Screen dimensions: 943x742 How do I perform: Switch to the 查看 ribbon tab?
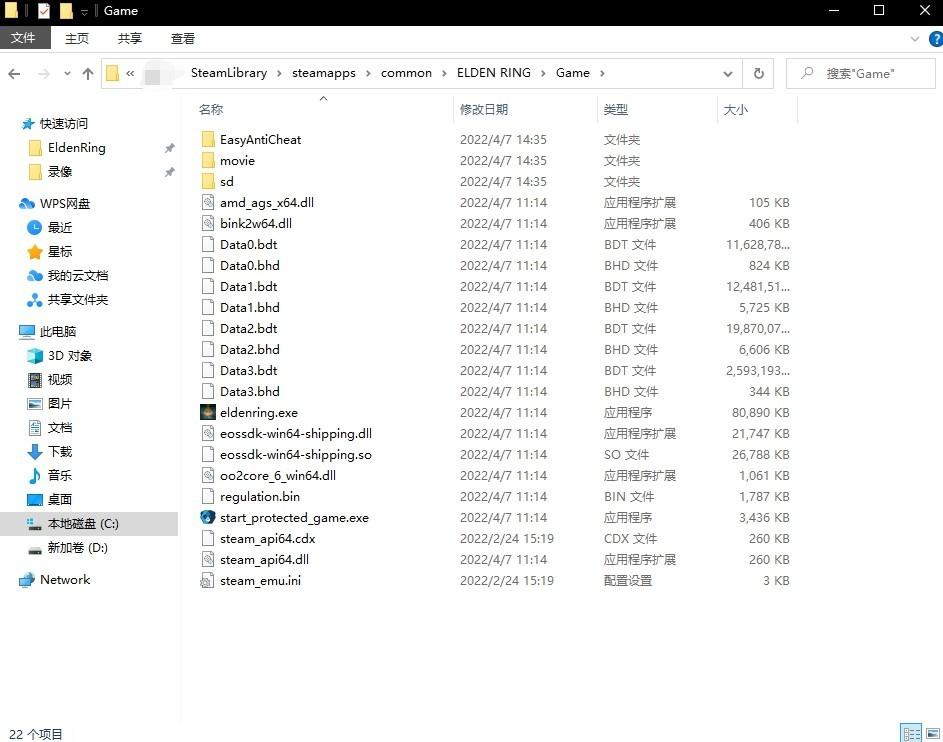point(183,38)
